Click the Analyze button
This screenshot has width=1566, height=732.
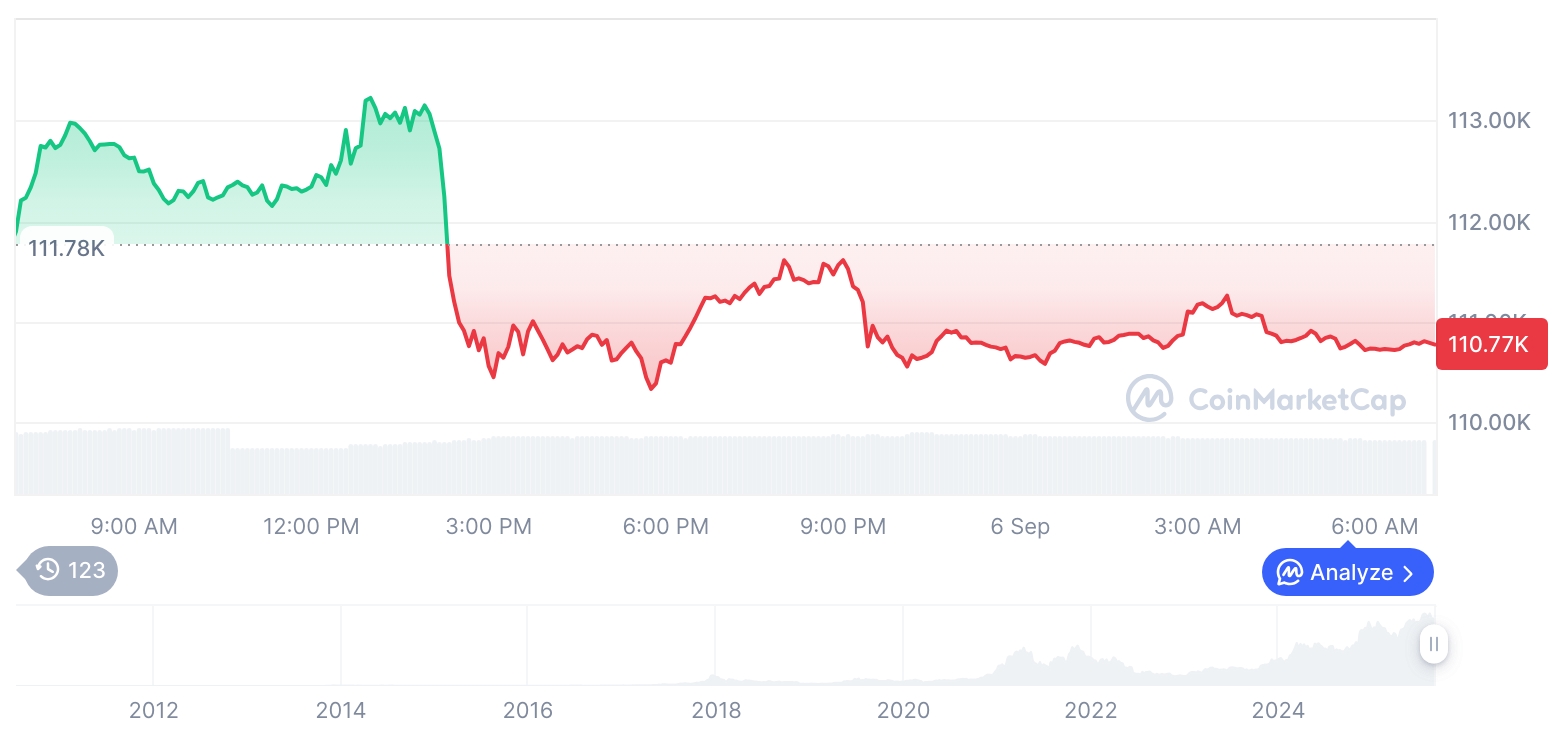pyautogui.click(x=1347, y=573)
